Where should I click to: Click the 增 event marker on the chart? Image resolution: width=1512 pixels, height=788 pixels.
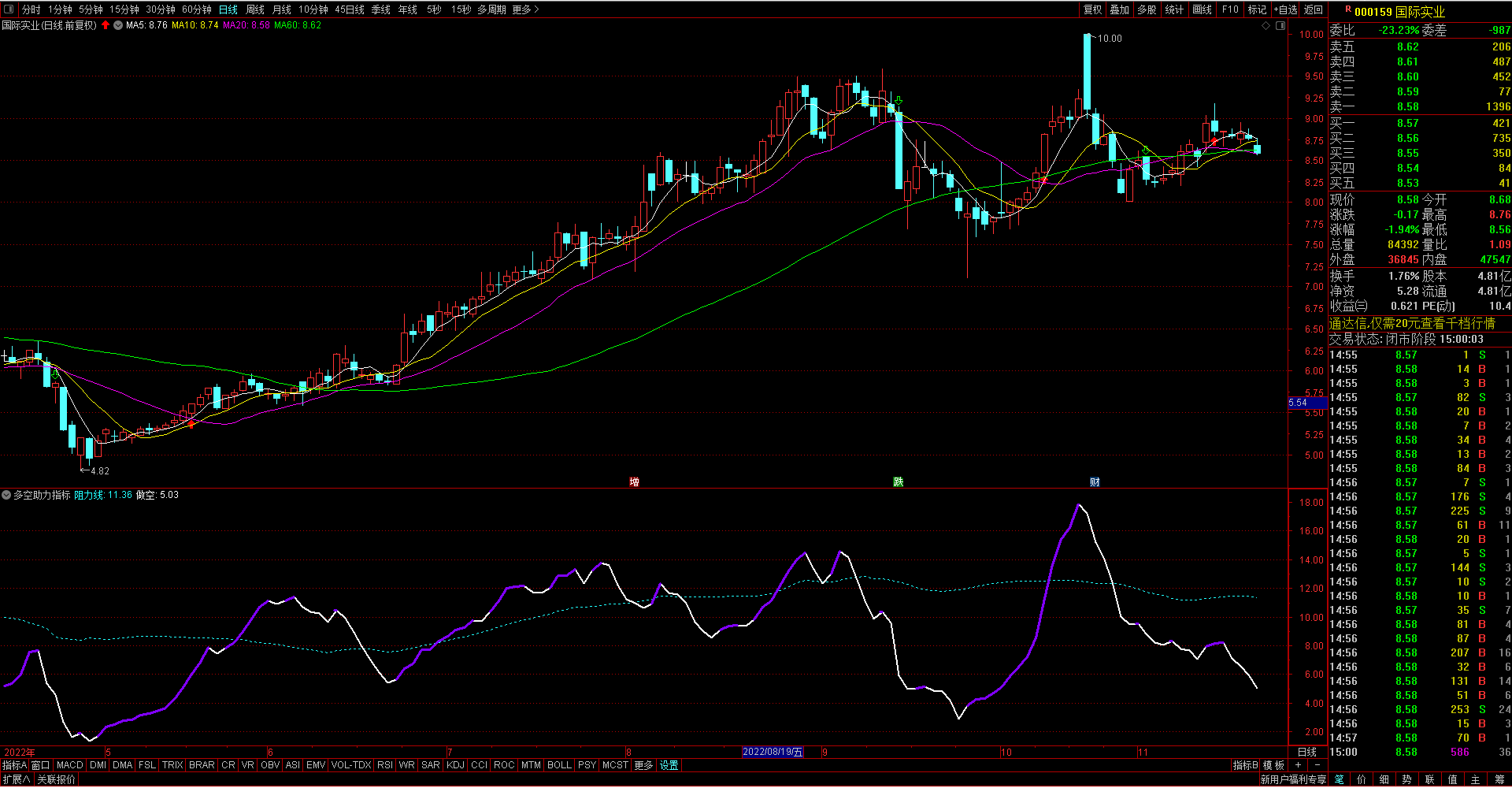coord(634,481)
